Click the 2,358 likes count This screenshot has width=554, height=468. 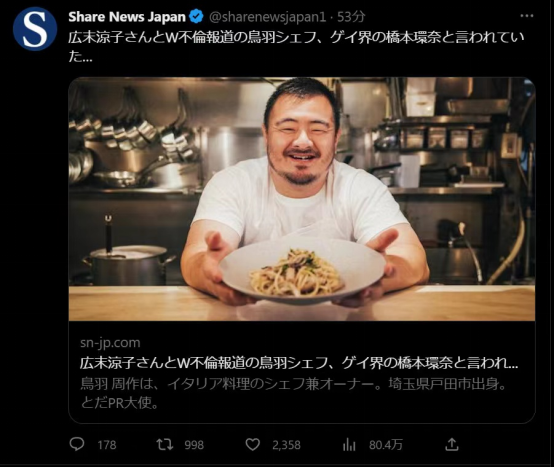(x=286, y=445)
